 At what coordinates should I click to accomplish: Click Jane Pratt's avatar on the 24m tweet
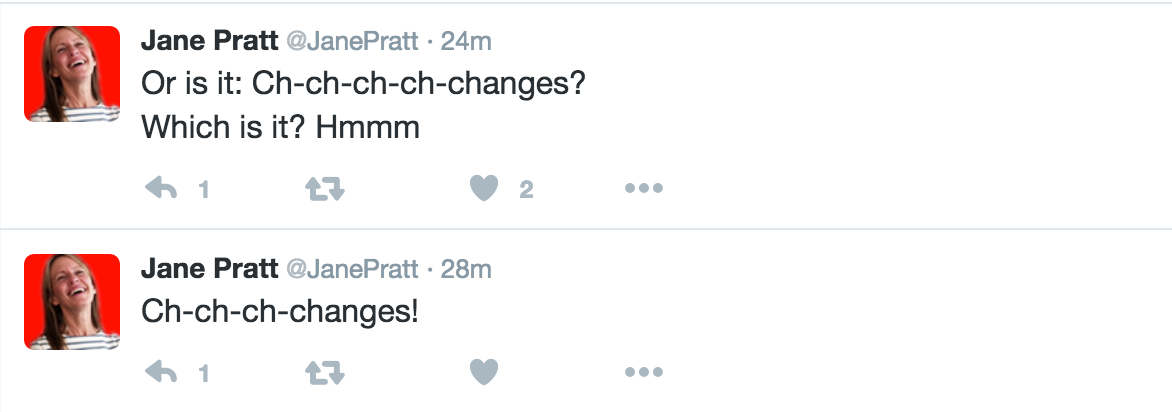[x=72, y=73]
